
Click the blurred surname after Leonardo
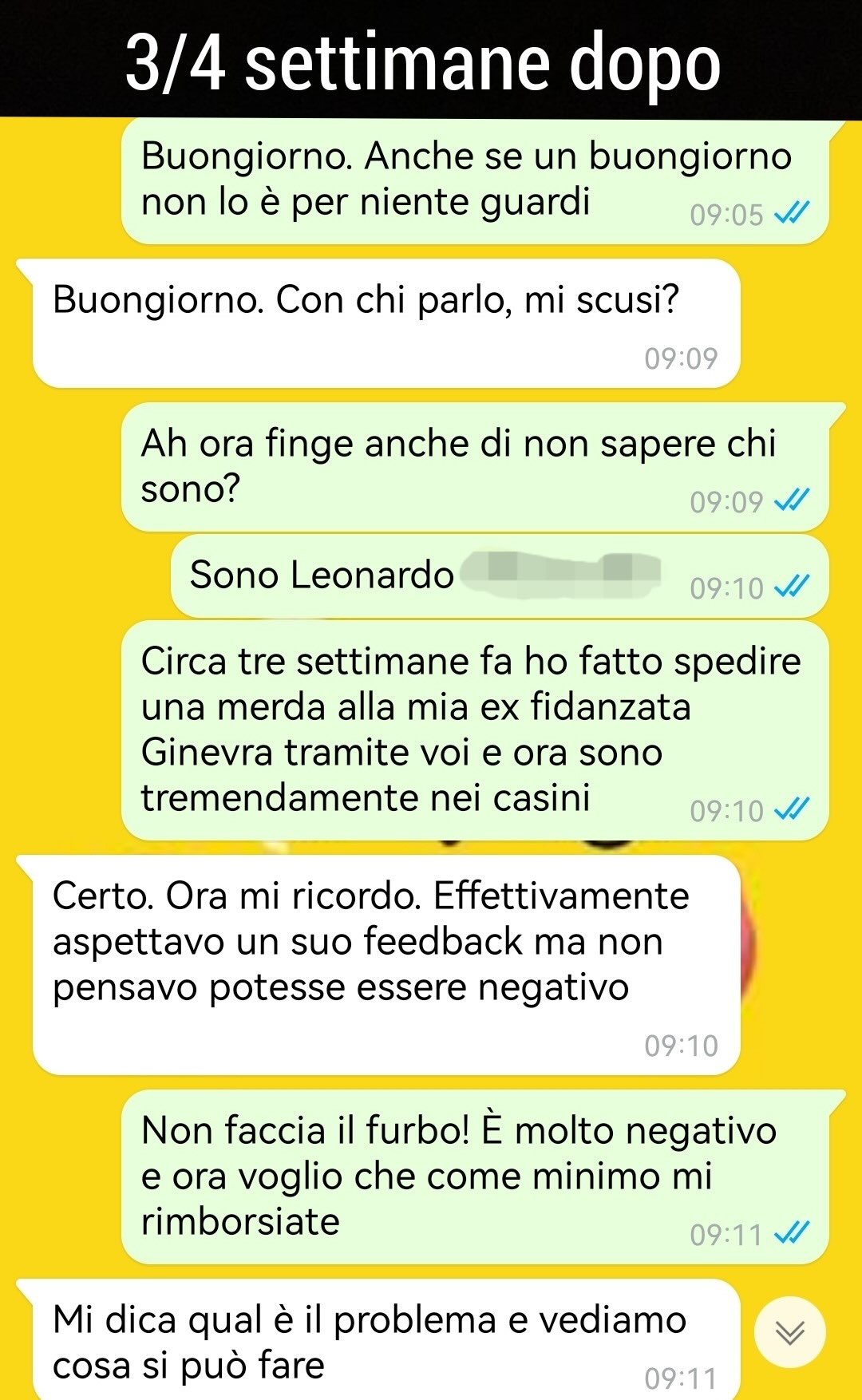(561, 575)
